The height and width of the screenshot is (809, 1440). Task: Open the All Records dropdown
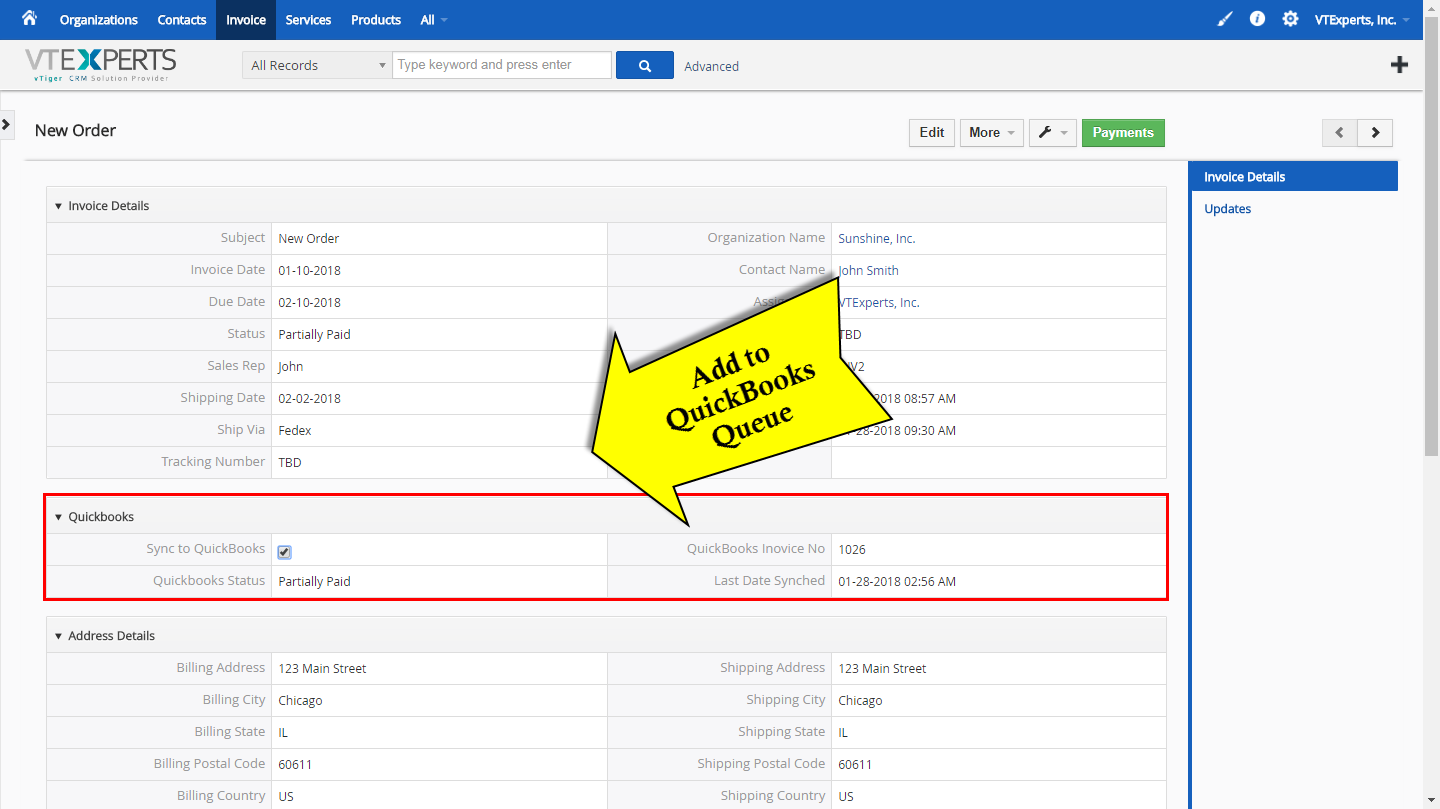317,65
